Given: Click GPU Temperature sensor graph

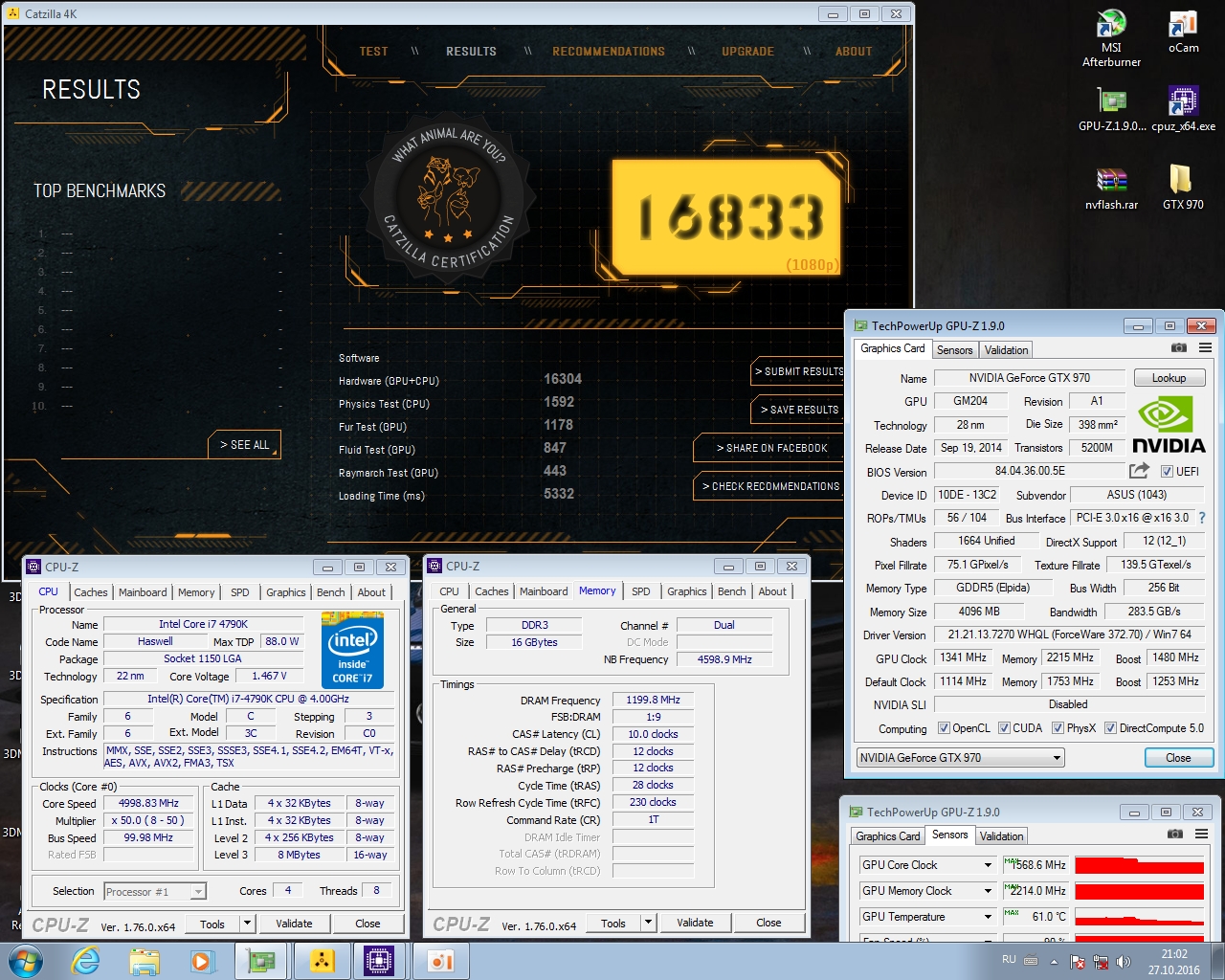Looking at the screenshot, I should [1139, 916].
